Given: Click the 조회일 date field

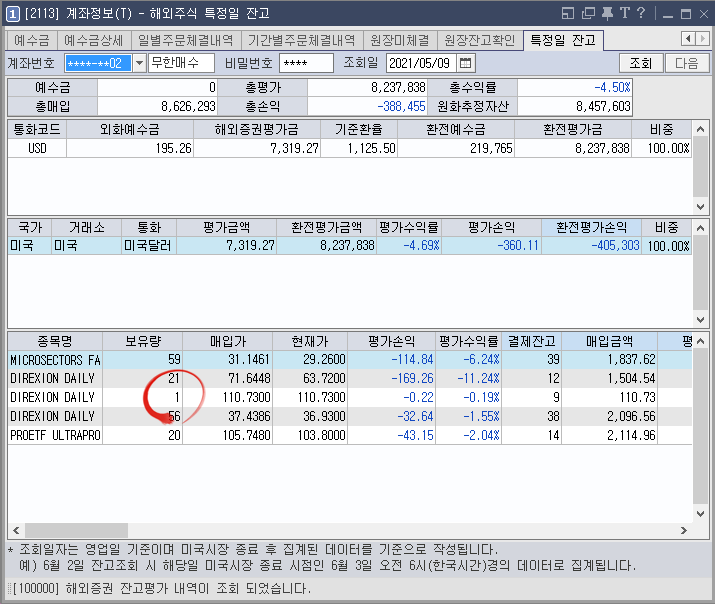Looking at the screenshot, I should pyautogui.click(x=421, y=63).
